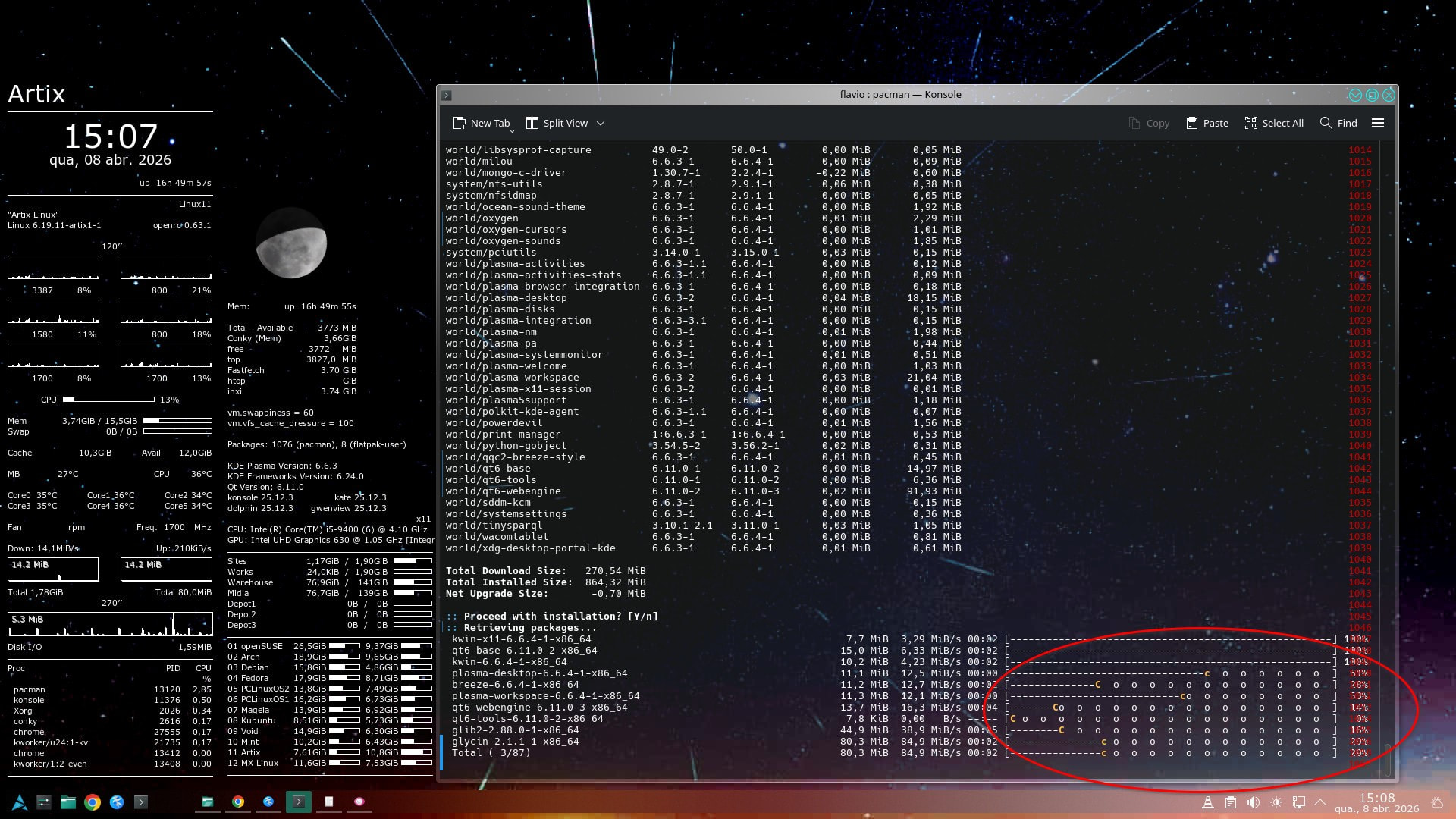Viewport: 1456px width, 819px height.
Task: Click the Konsole vertical scrollbar handle
Action: 1388,761
